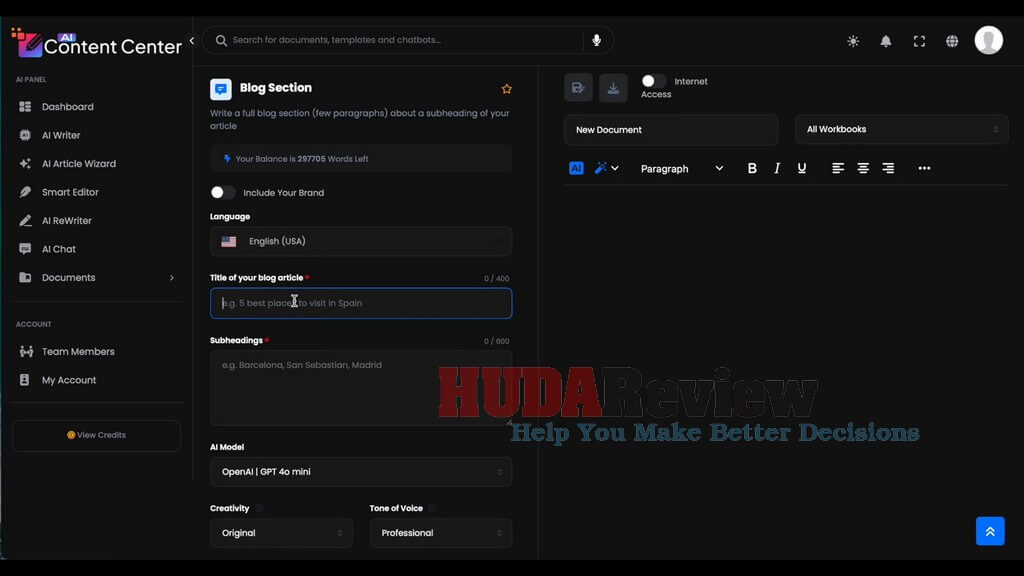Open more editor options ellipsis
This screenshot has height=576, width=1024.
click(x=924, y=168)
